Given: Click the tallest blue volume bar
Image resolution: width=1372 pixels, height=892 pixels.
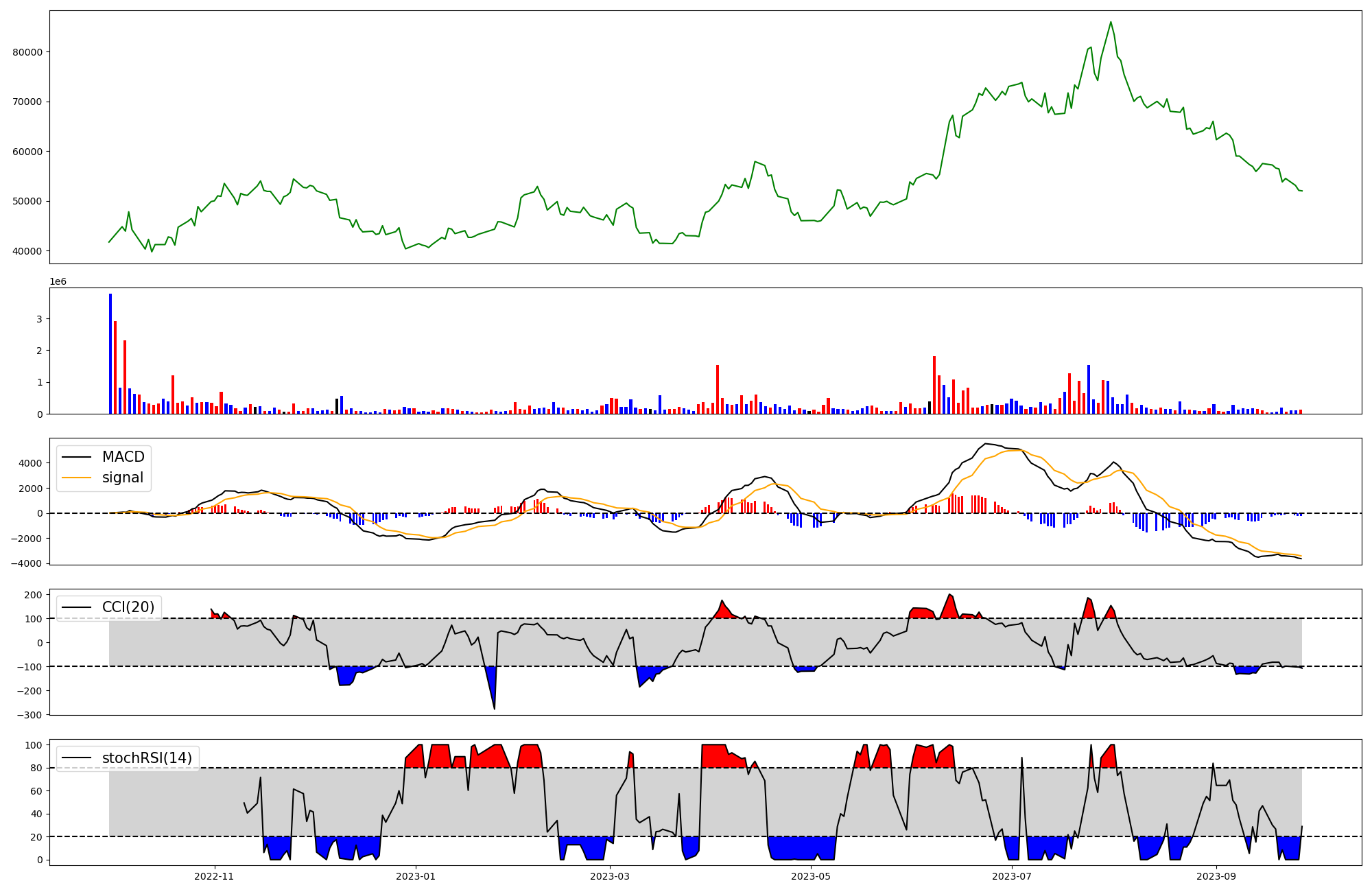Looking at the screenshot, I should [110, 353].
